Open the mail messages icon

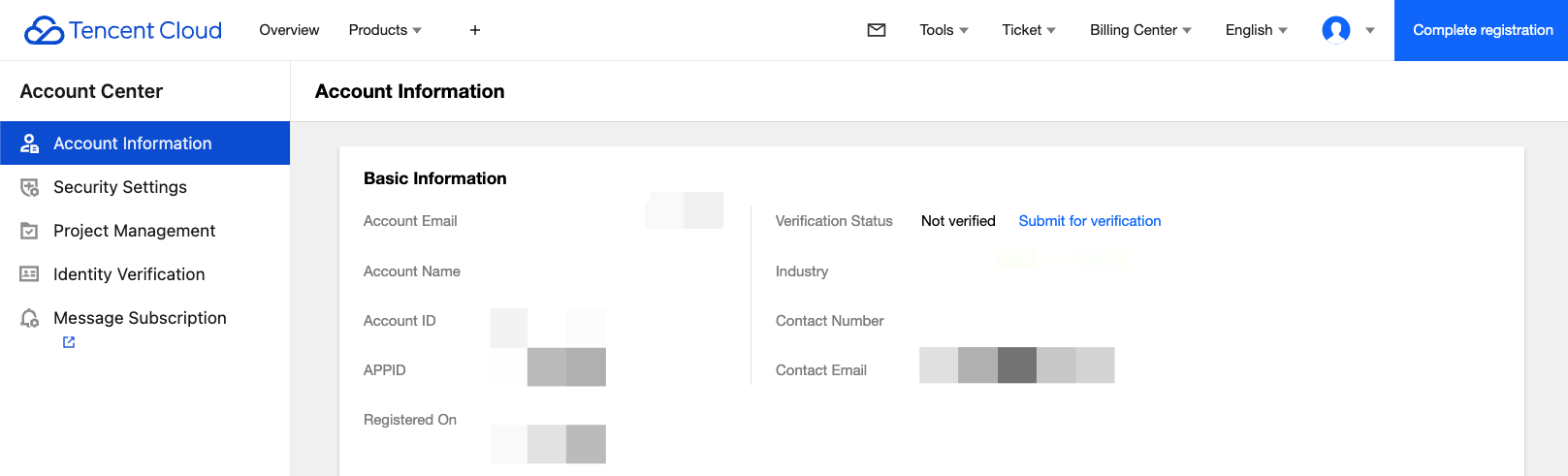pos(877,30)
